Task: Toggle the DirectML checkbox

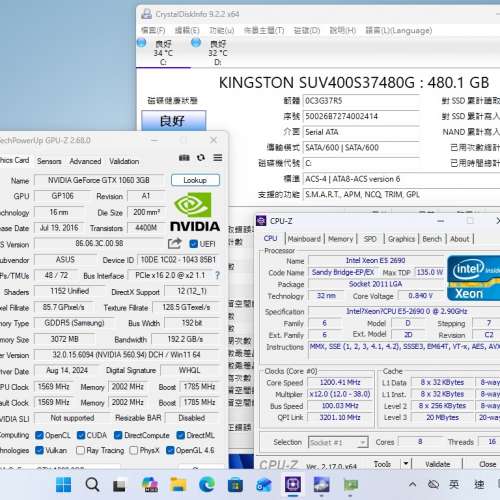Action: [181, 435]
